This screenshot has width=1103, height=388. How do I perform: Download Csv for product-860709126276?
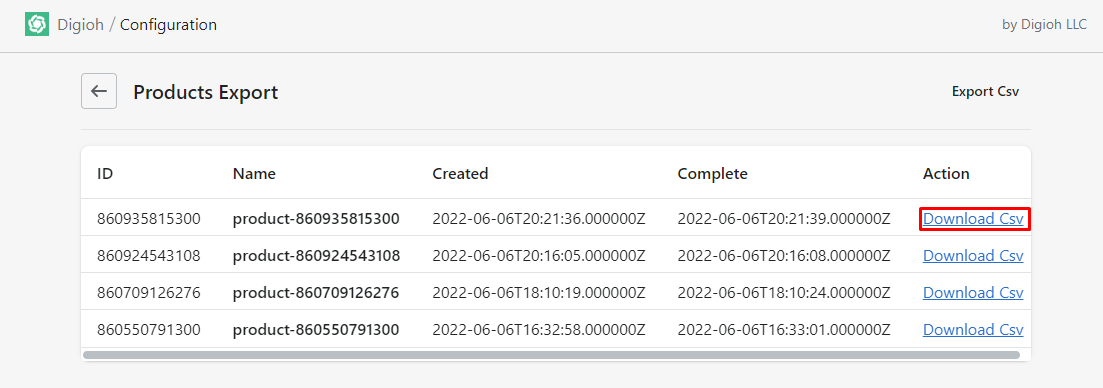(973, 292)
